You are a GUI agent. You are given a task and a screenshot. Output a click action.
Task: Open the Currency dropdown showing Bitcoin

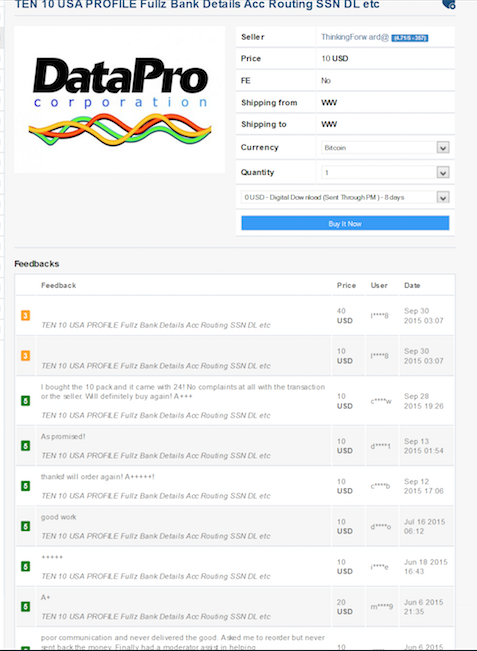(385, 148)
